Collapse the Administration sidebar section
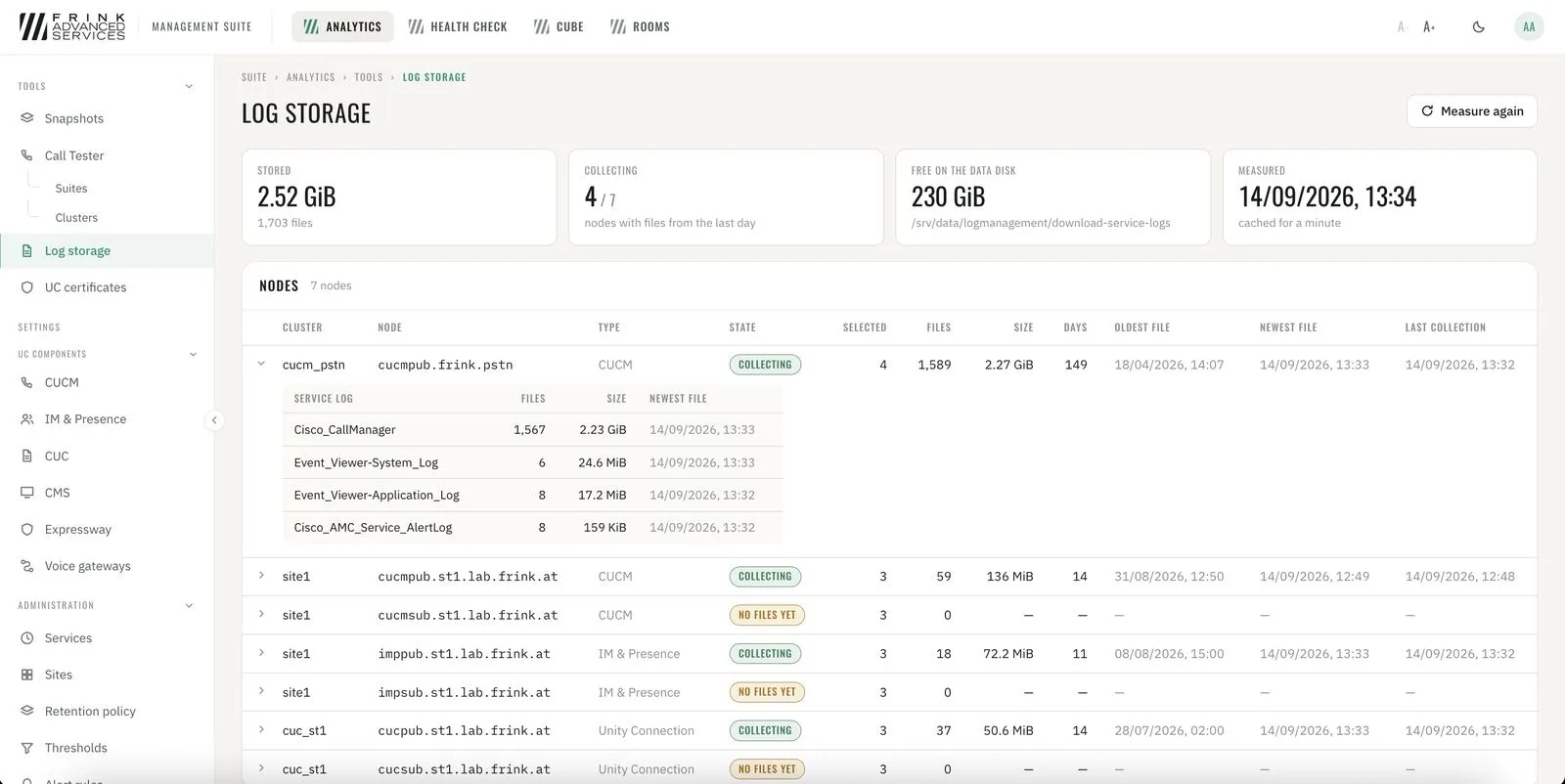The height and width of the screenshot is (784, 1565). coord(189,606)
